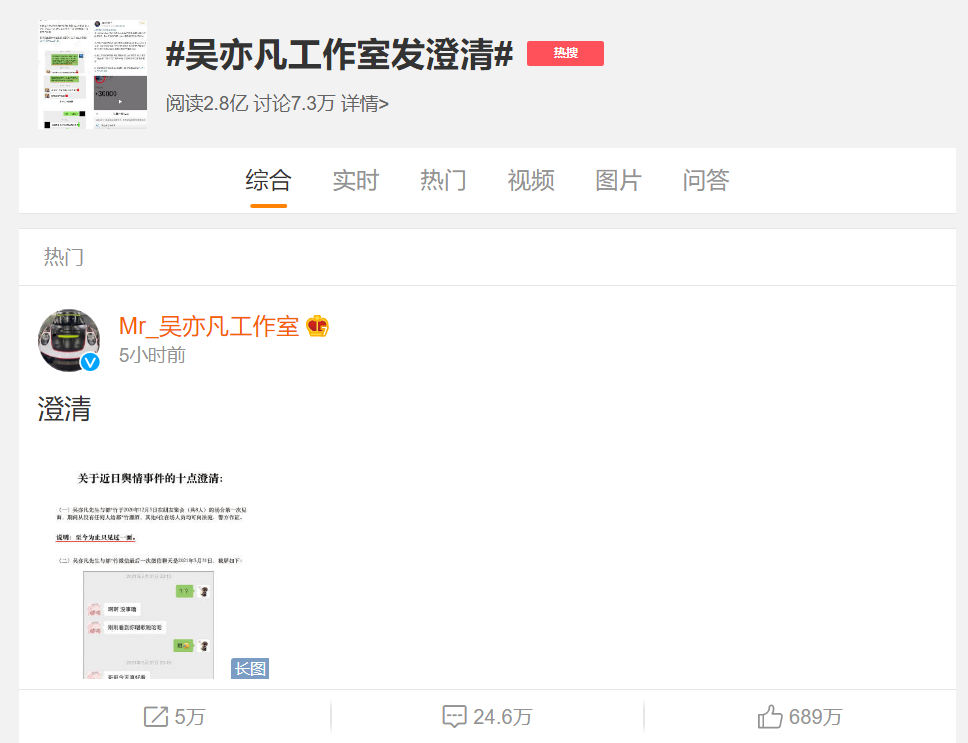Image resolution: width=968 pixels, height=743 pixels.
Task: Open the 视频 tab
Action: tap(531, 180)
